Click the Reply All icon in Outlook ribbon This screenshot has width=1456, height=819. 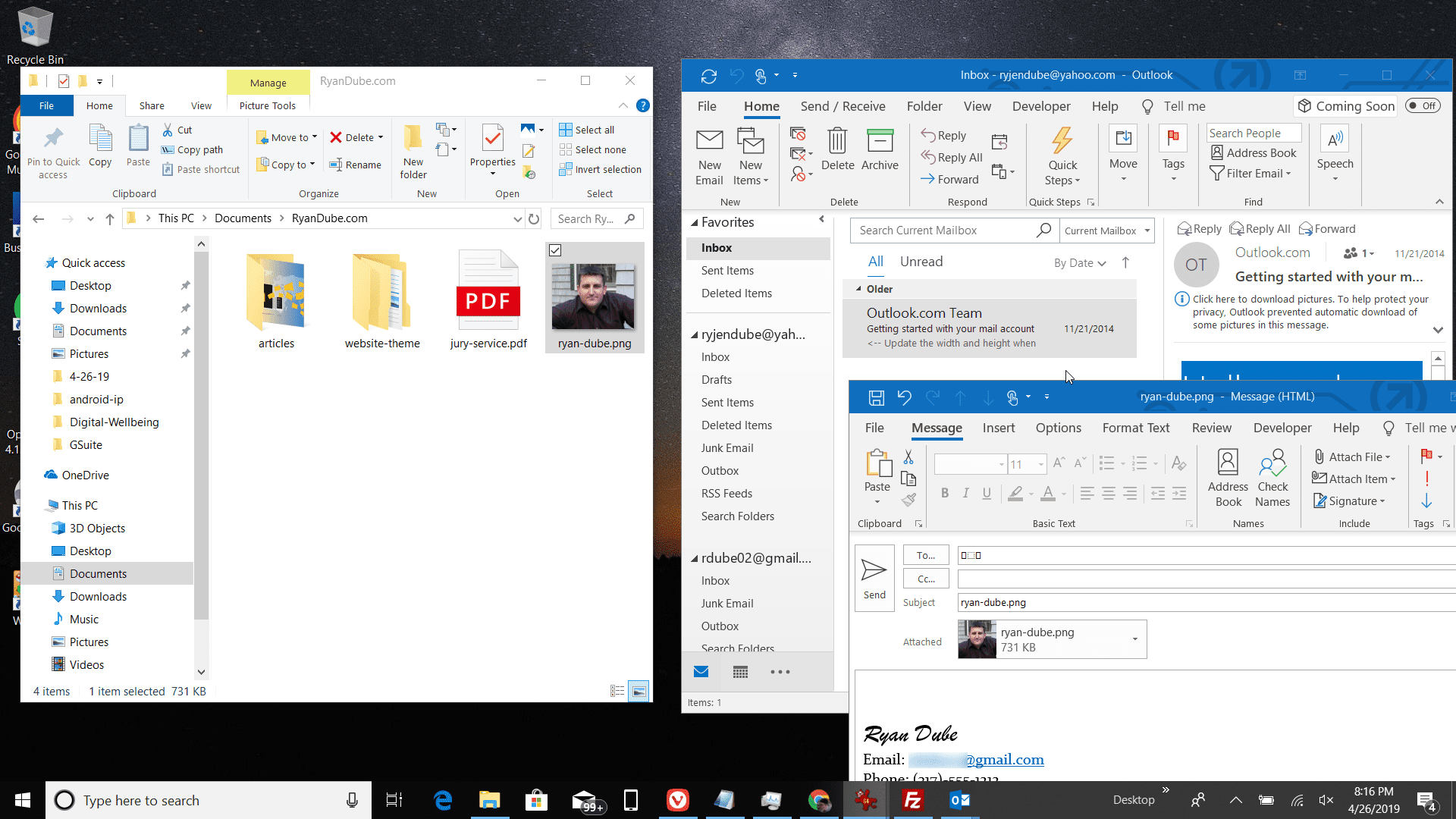click(950, 156)
